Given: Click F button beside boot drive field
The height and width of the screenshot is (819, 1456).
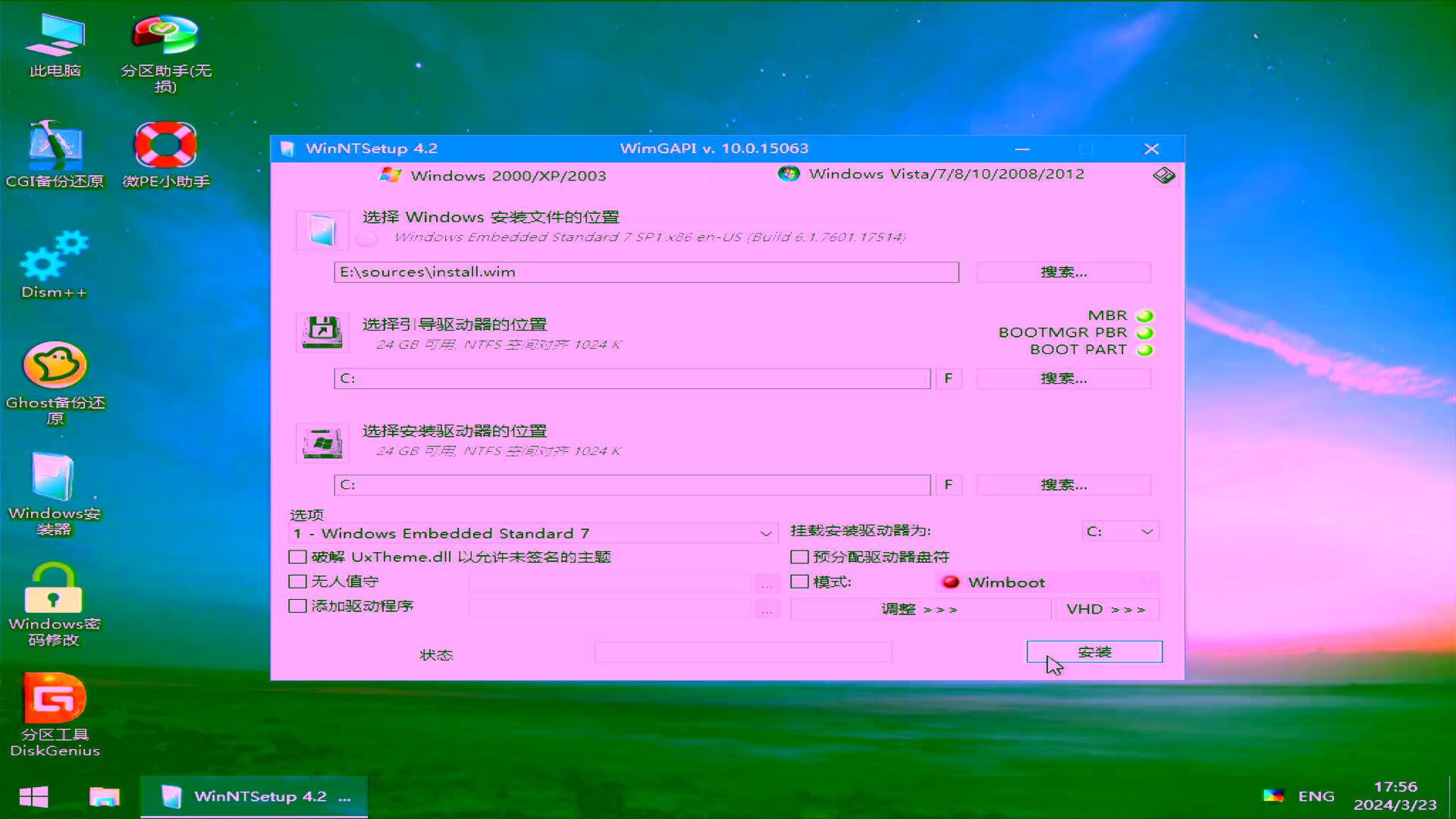Looking at the screenshot, I should tap(949, 378).
